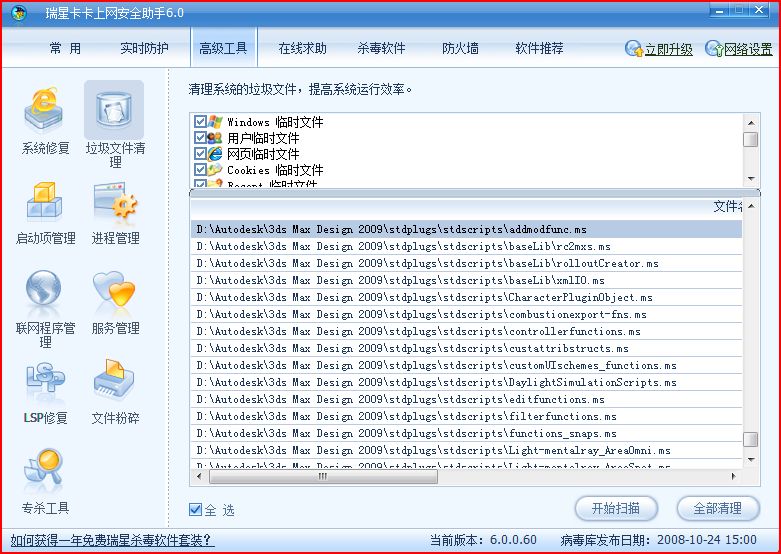Toggle the 网页临时文件 checkbox

(200, 153)
